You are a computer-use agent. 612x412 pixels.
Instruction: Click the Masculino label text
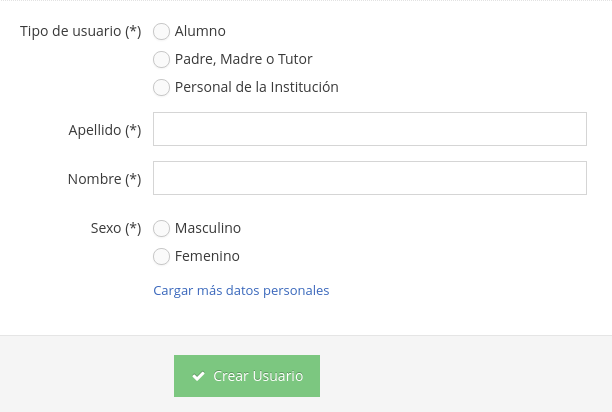pos(208,228)
